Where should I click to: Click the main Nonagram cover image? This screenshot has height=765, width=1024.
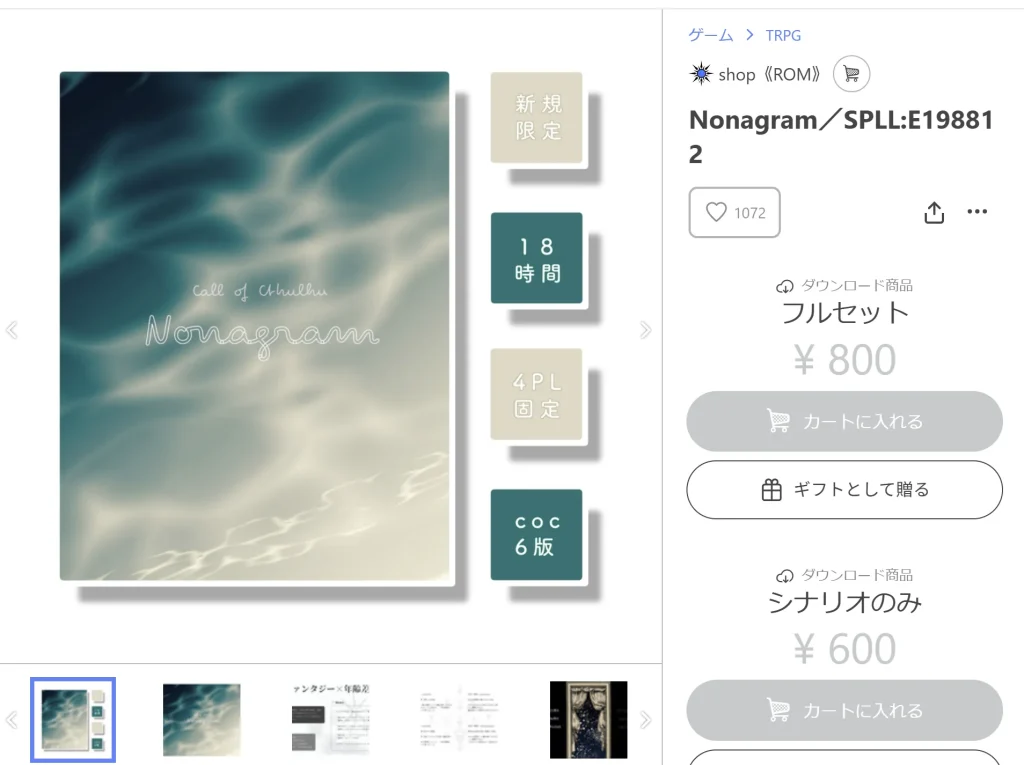click(255, 326)
